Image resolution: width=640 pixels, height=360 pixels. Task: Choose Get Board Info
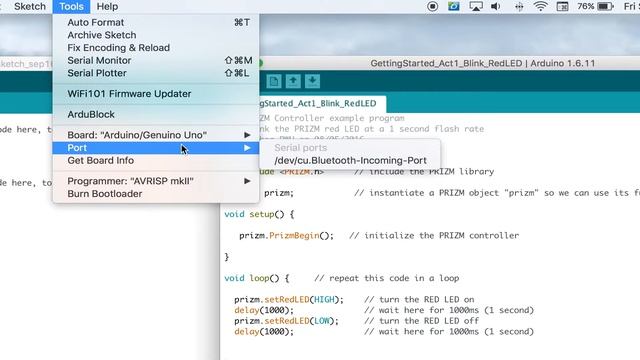click(156, 160)
